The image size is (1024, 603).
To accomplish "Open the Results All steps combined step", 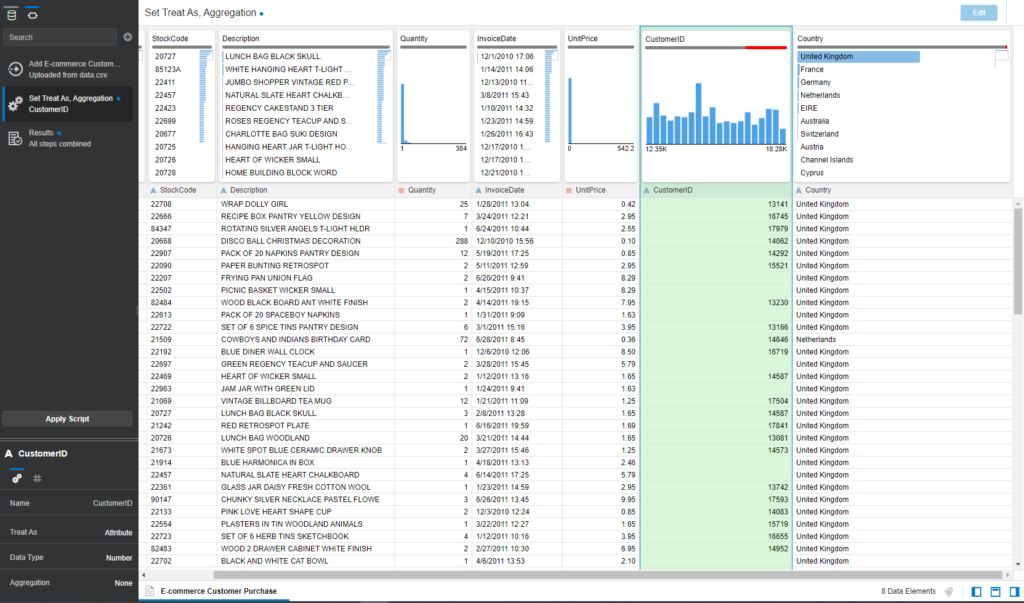I will pos(68,138).
